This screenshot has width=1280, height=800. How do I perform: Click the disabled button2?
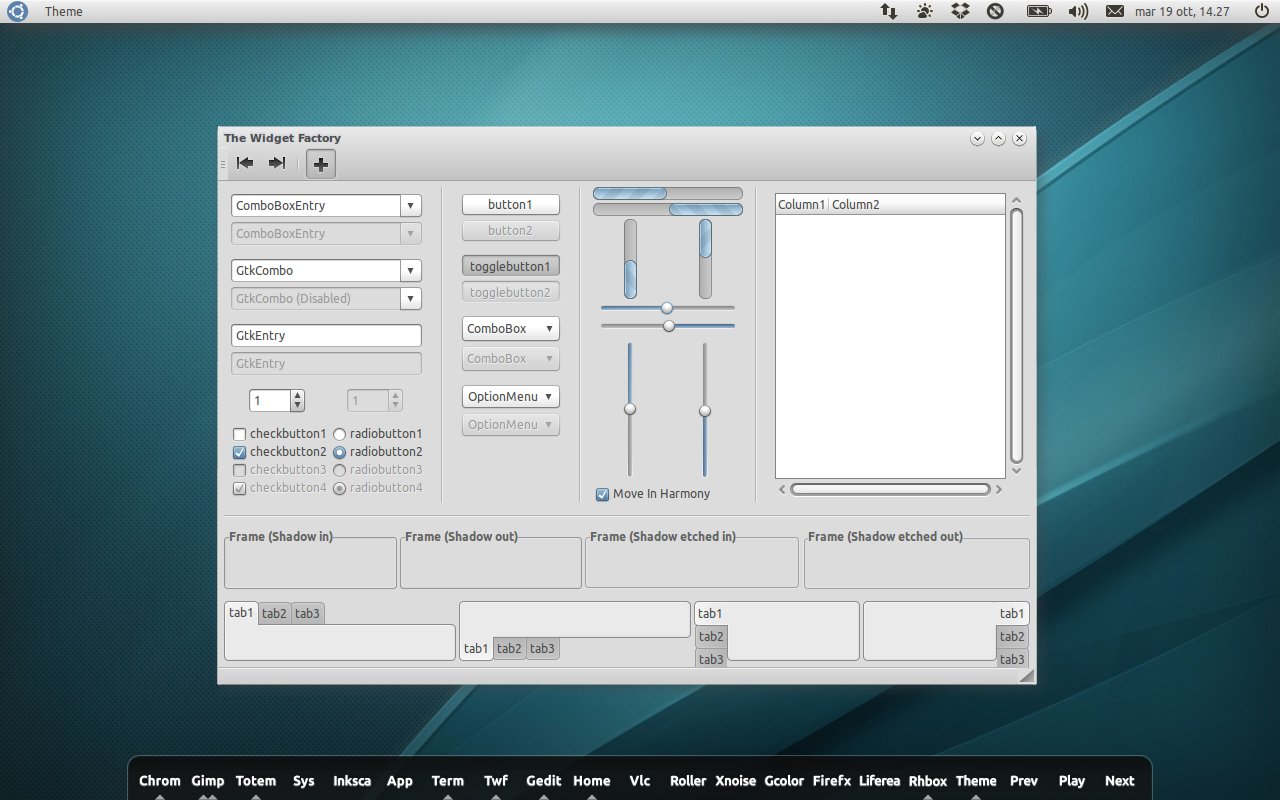coord(510,230)
